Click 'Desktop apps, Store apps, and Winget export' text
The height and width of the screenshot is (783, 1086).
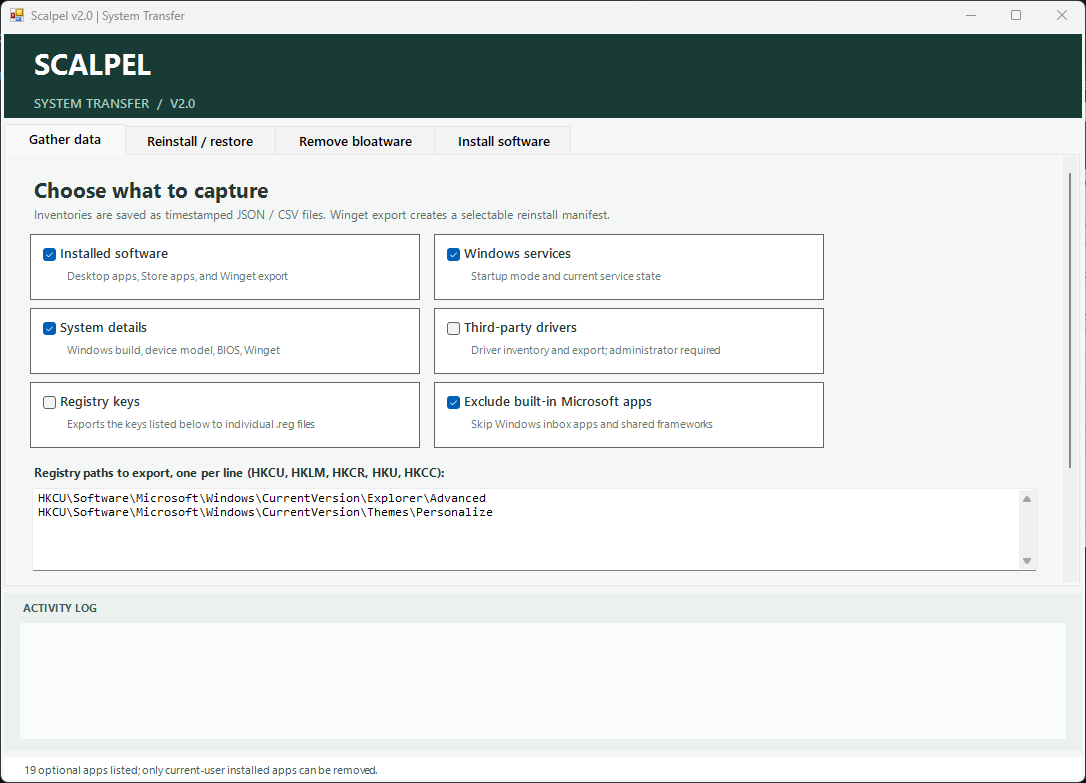pyautogui.click(x=177, y=276)
